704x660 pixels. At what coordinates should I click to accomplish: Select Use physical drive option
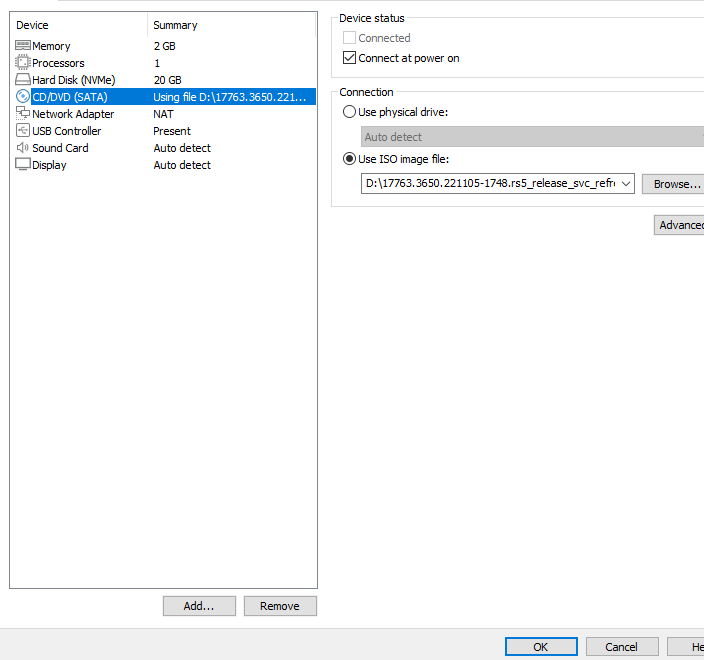349,112
